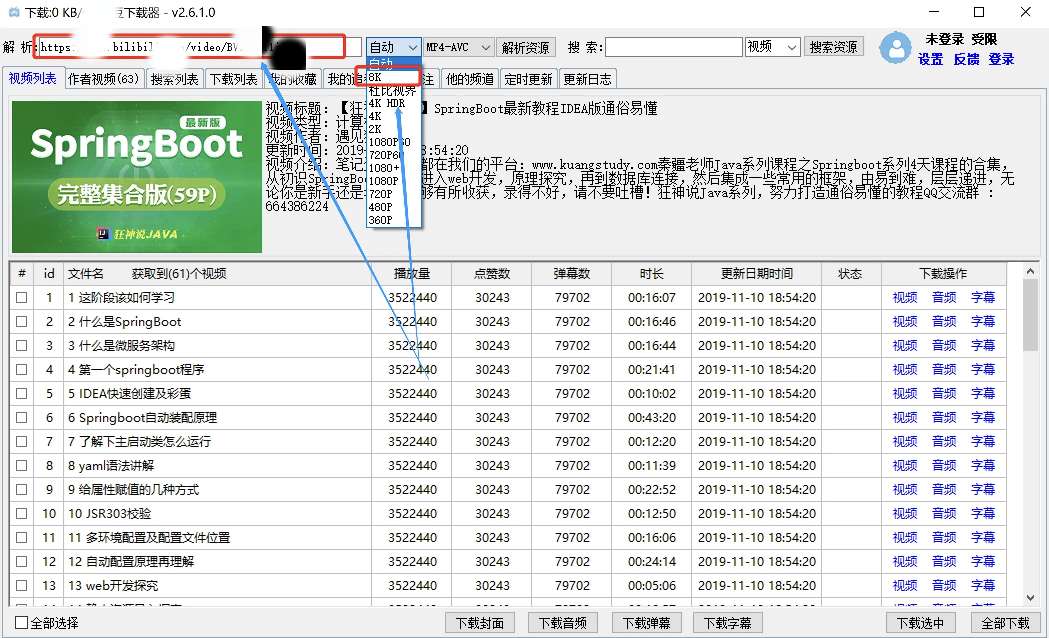The width and height of the screenshot is (1049, 638).
Task: Select duration 00:05:06 cell
Action: [652, 586]
